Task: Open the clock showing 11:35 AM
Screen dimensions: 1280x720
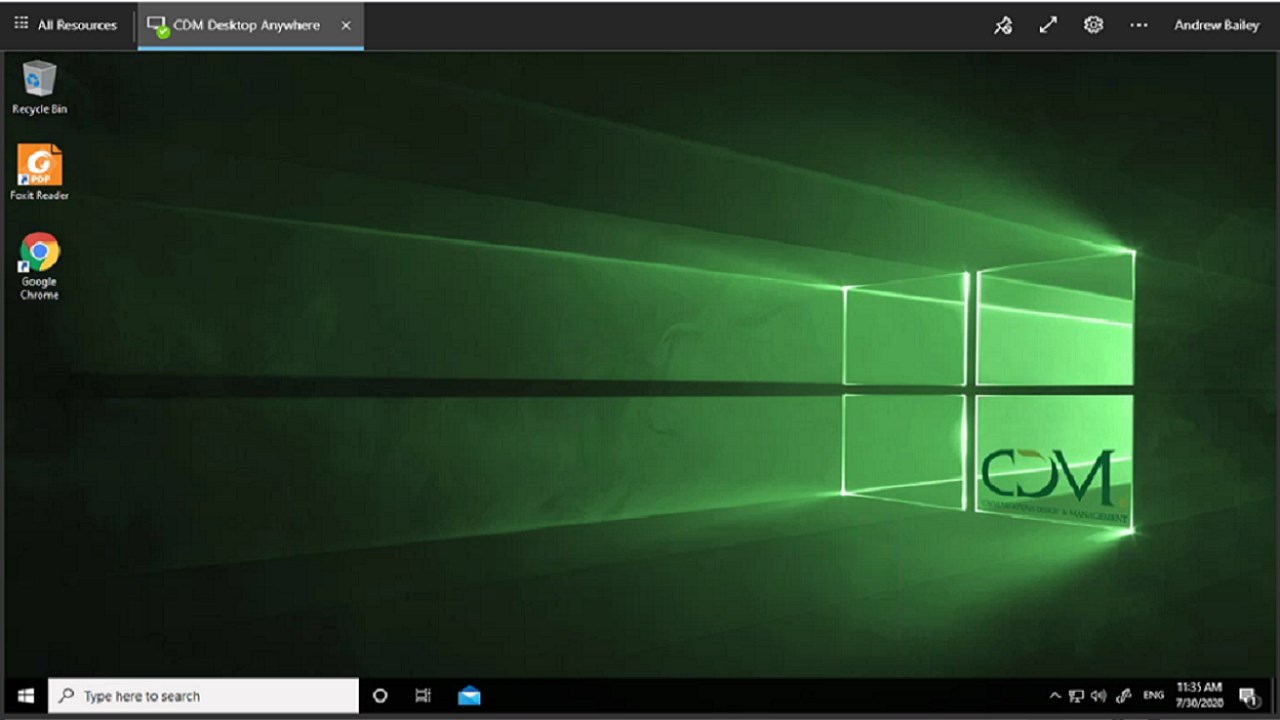Action: [1199, 695]
